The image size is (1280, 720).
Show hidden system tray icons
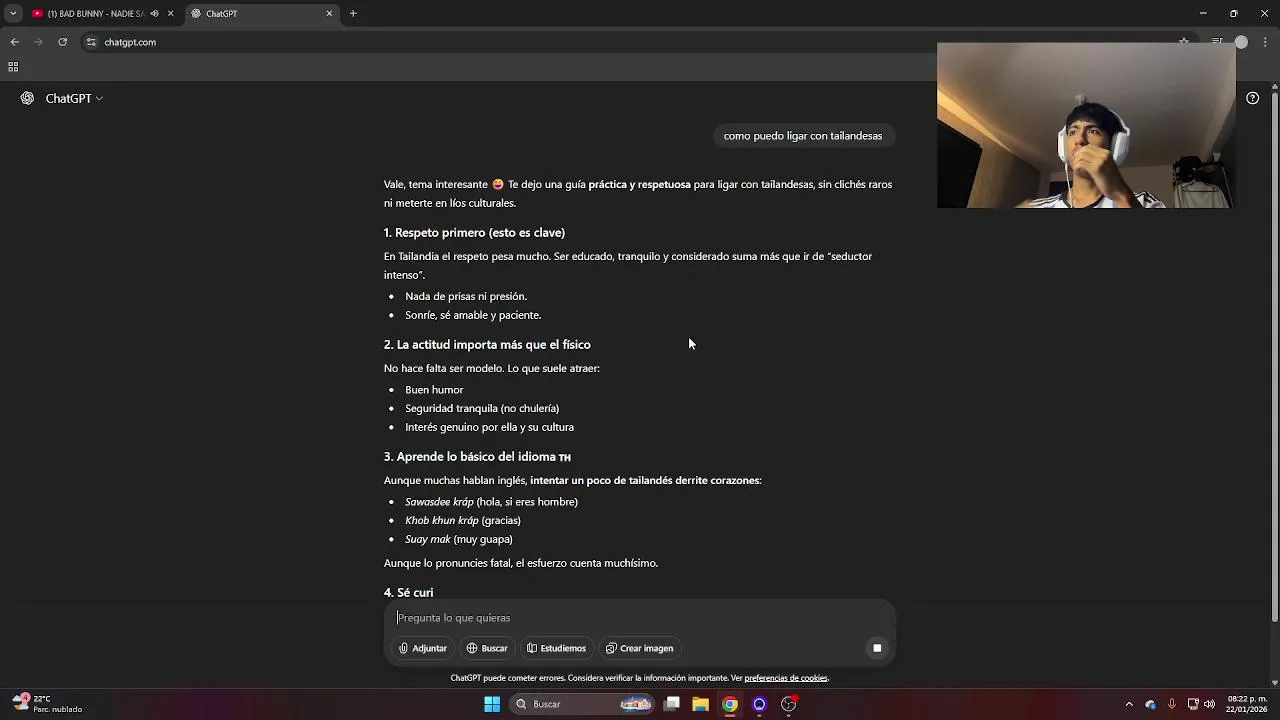coord(1129,704)
